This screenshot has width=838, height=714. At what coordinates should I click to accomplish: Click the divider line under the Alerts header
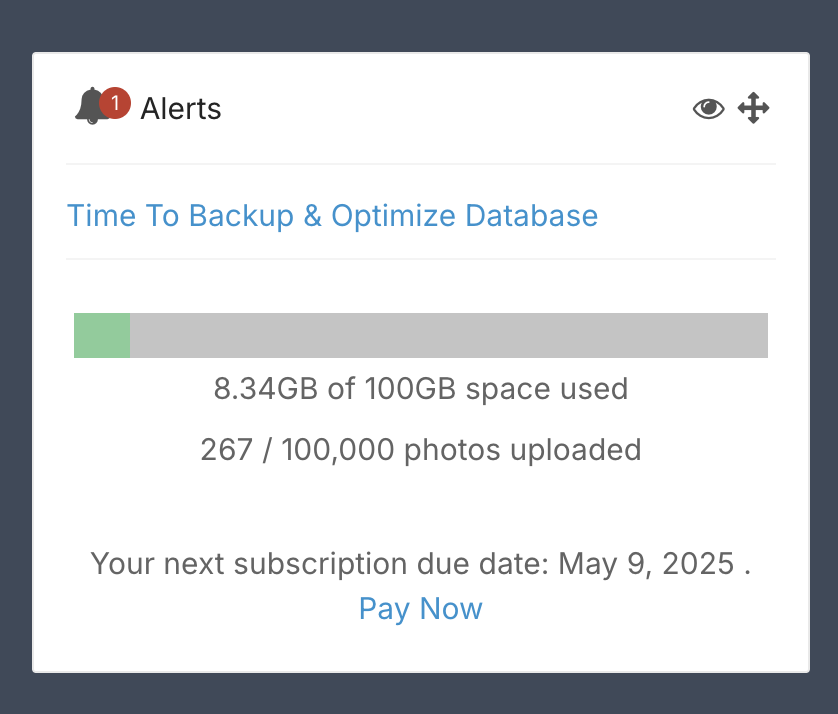(421, 164)
